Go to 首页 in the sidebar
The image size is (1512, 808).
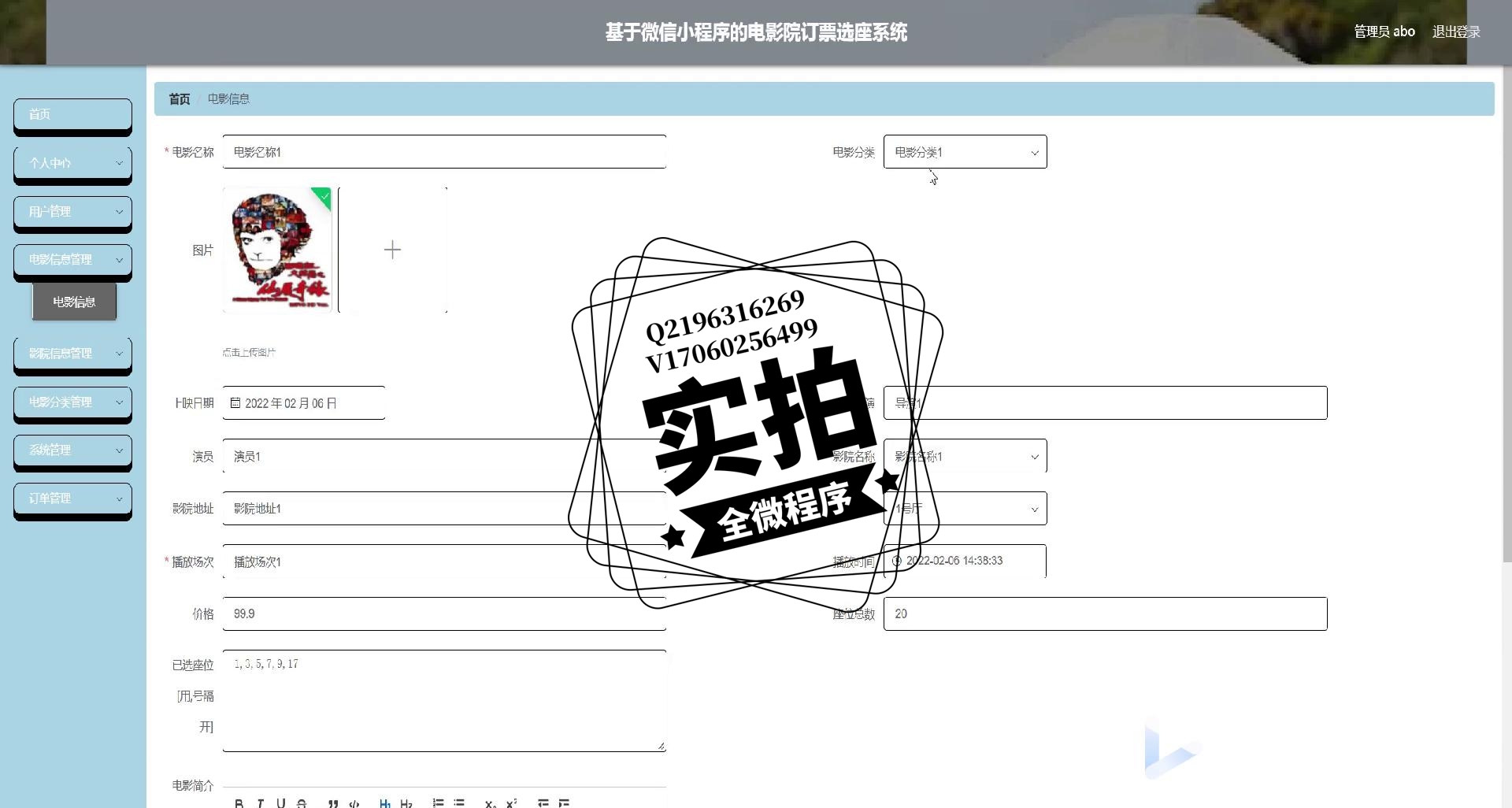72,114
